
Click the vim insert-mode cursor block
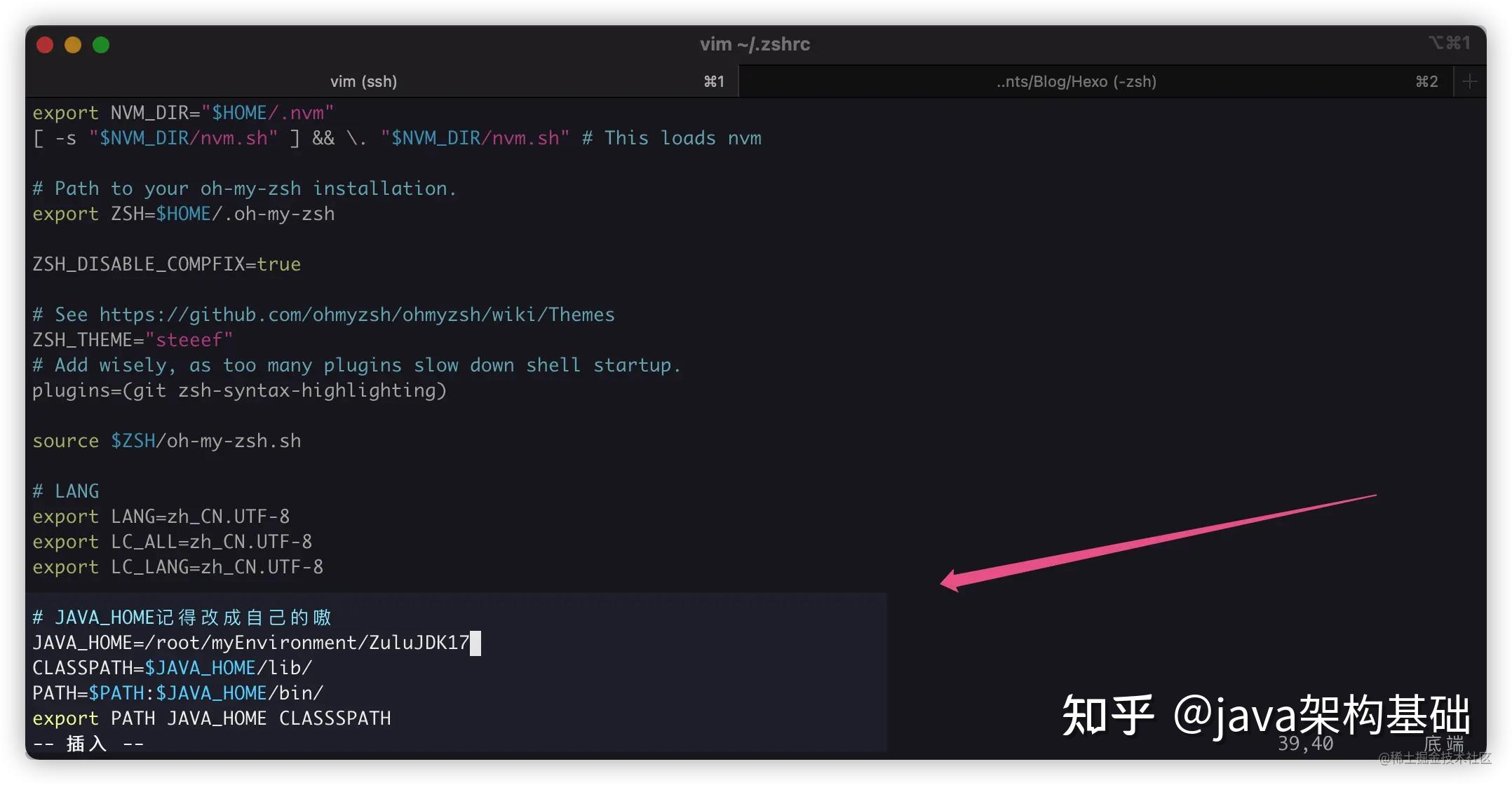click(x=475, y=643)
